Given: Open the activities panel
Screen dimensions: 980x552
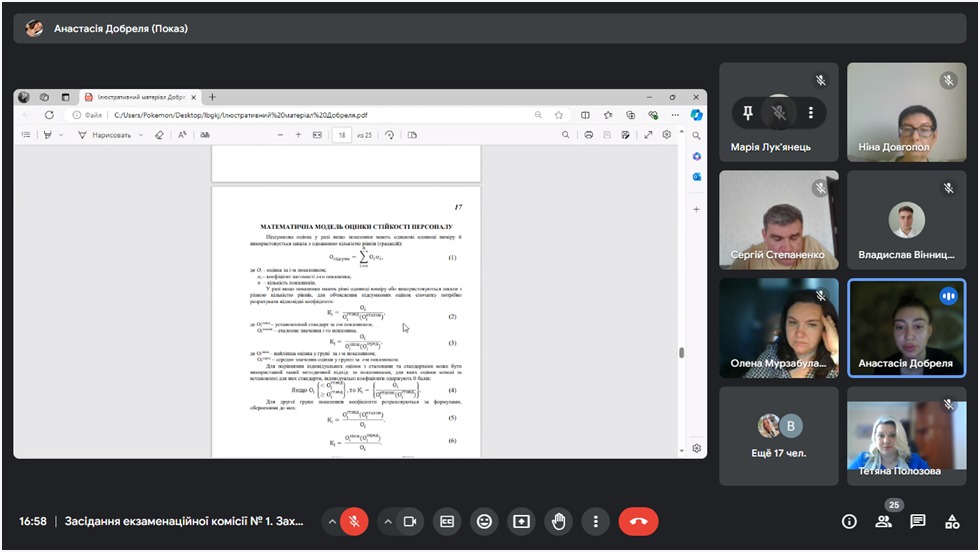Looking at the screenshot, I should [x=952, y=521].
